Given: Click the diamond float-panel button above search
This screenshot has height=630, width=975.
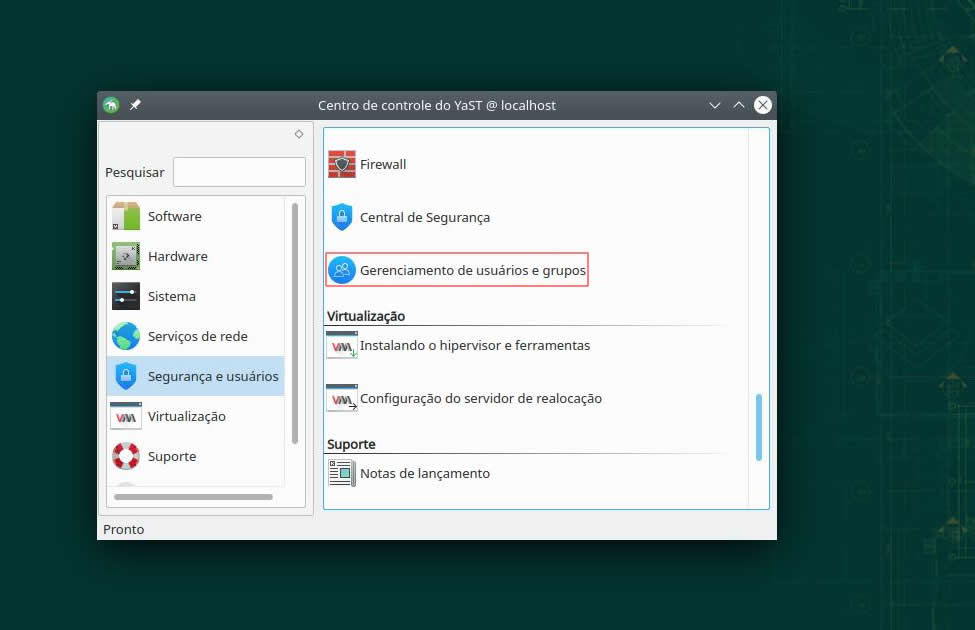Looking at the screenshot, I should coord(299,134).
